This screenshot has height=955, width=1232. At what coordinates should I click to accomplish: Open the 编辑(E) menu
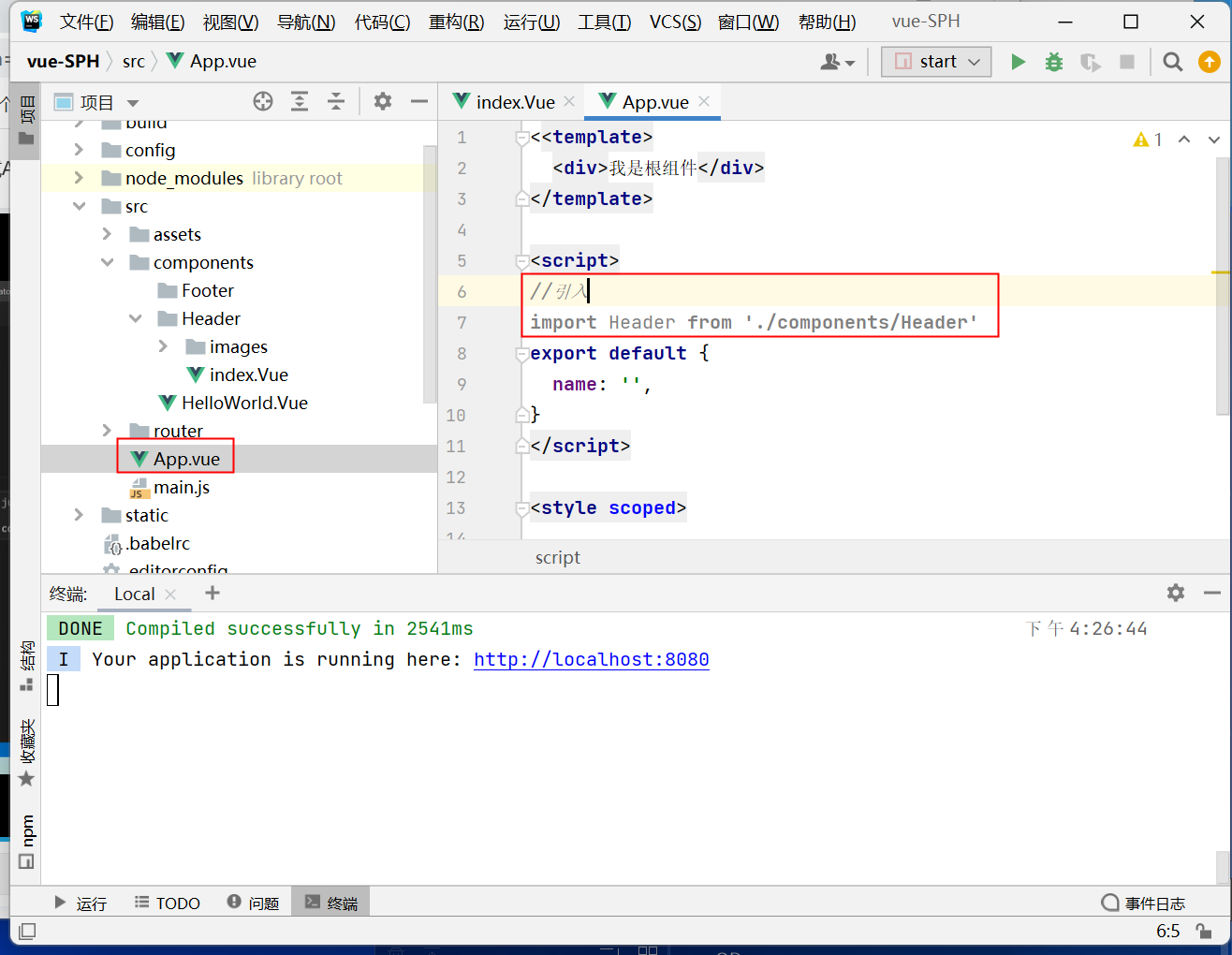coord(157,22)
